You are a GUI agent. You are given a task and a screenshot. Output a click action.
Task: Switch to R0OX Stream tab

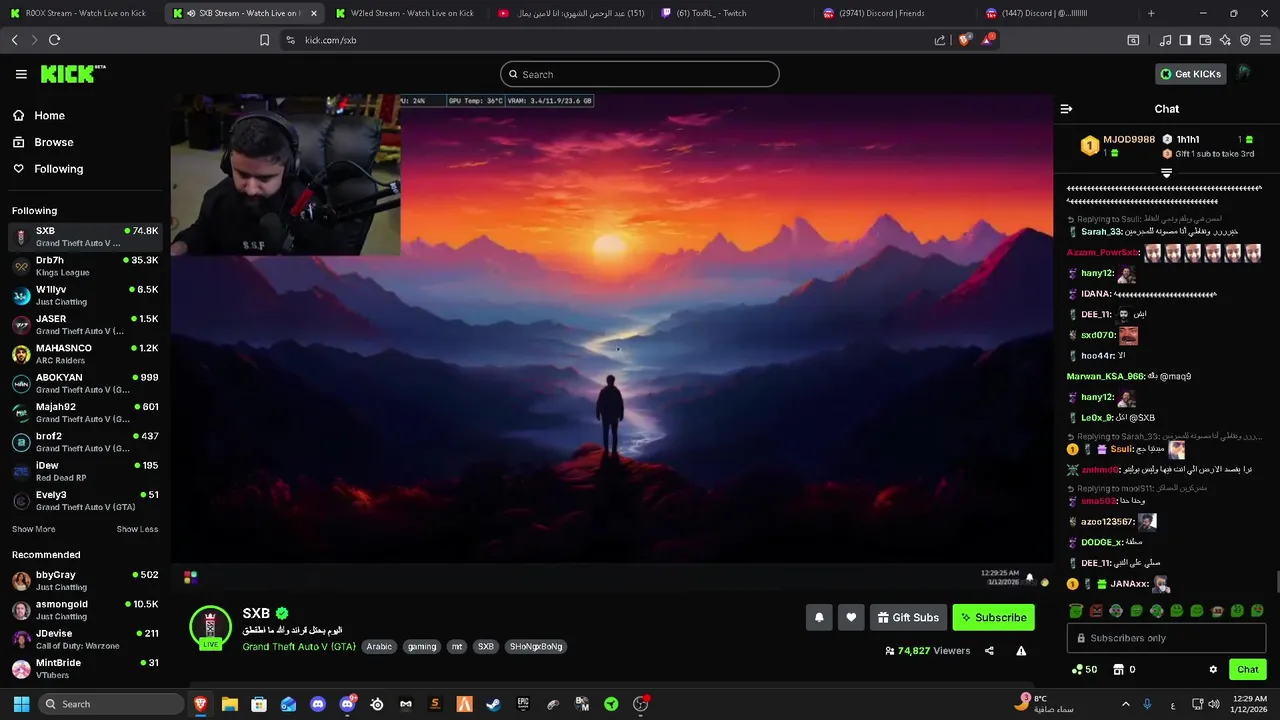(x=78, y=13)
